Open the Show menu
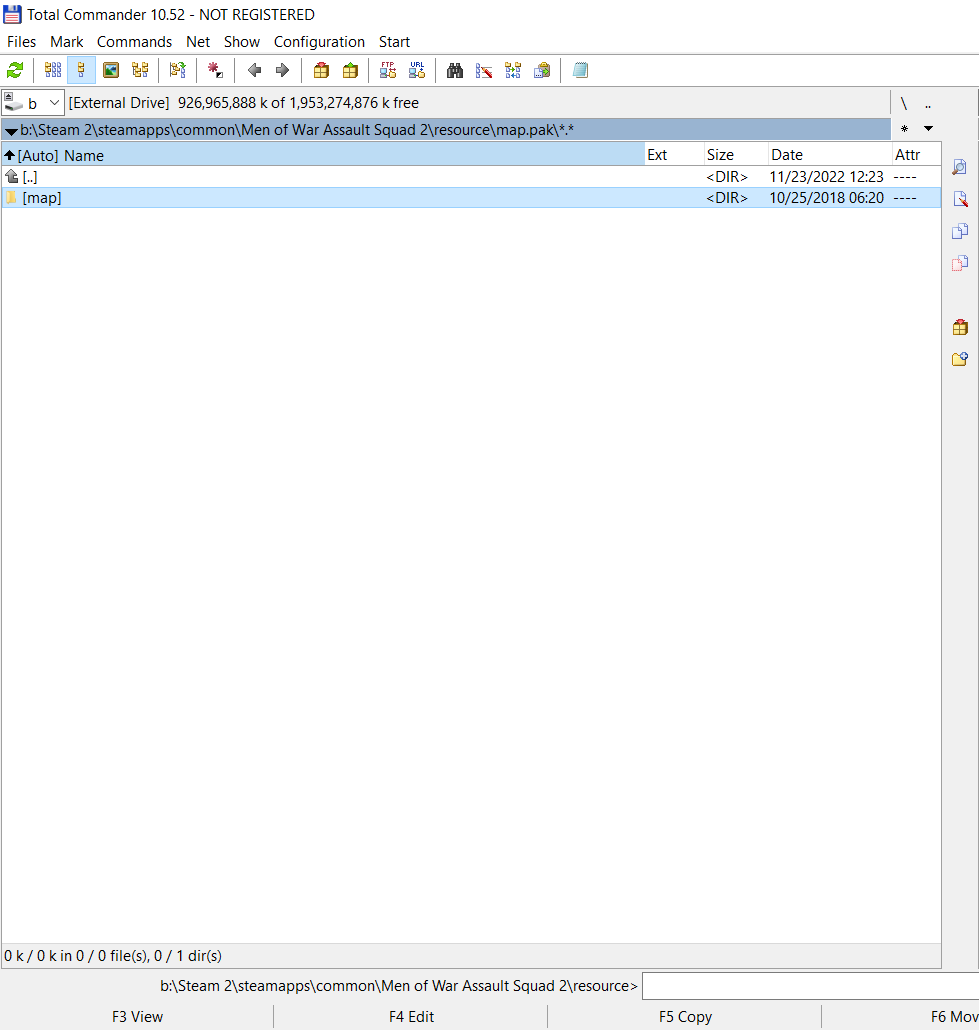 click(242, 41)
